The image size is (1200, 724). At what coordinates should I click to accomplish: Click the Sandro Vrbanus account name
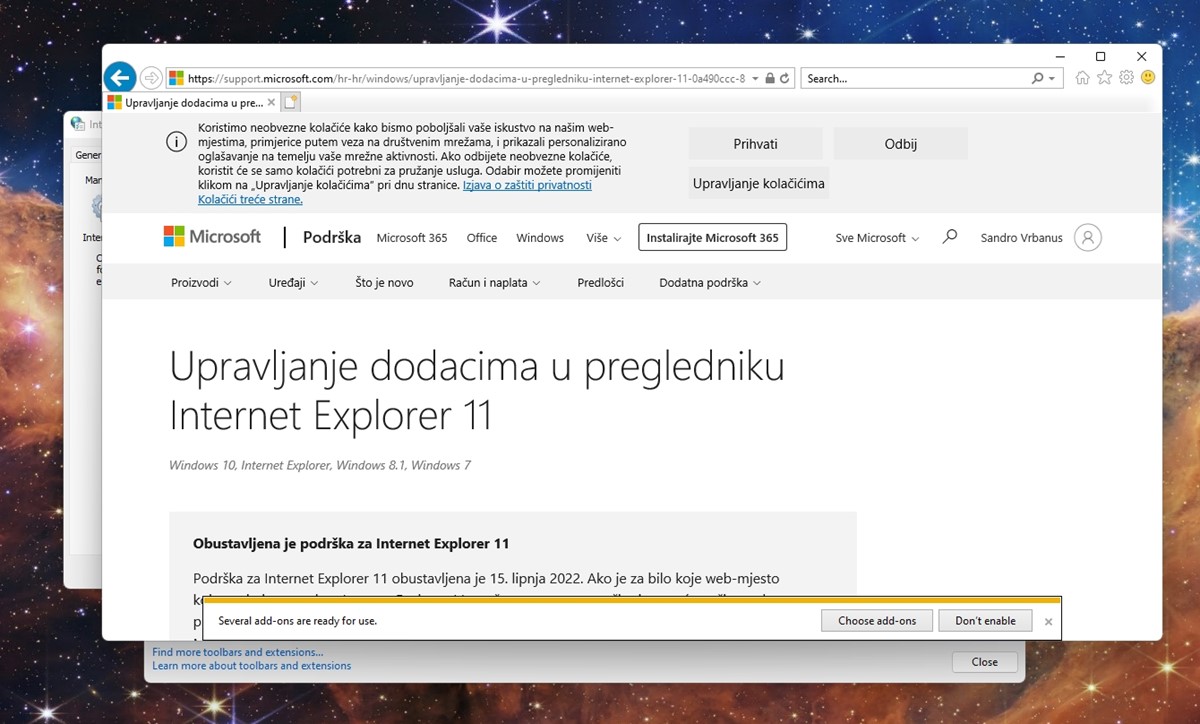1020,238
